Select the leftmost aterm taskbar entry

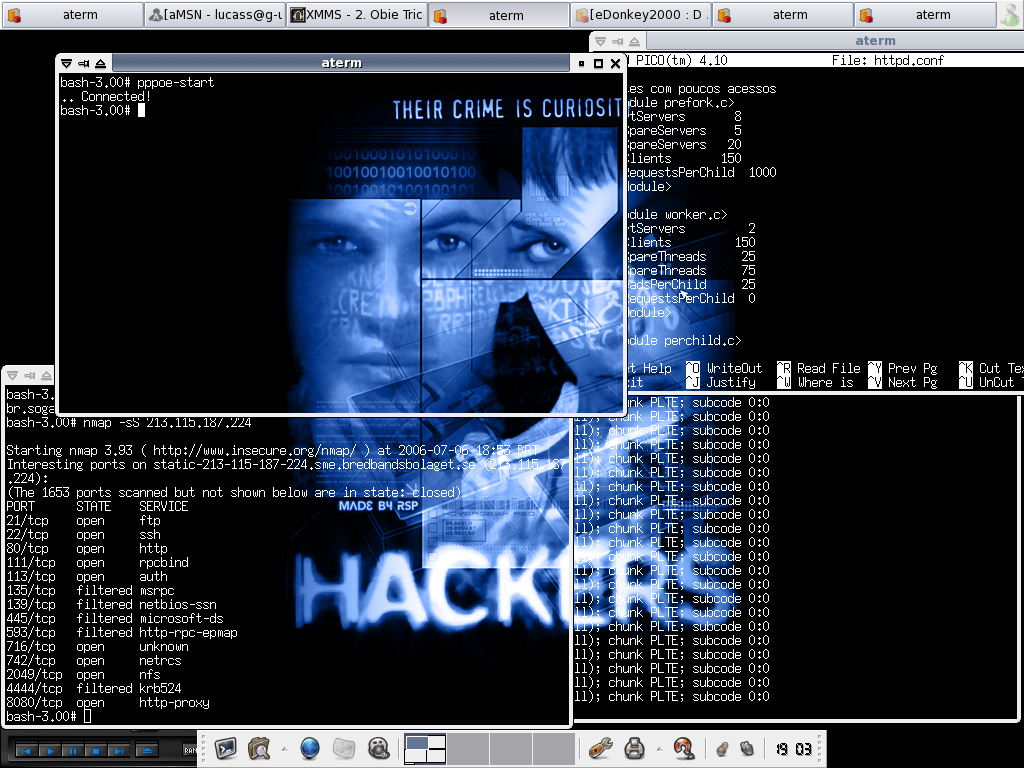point(72,15)
